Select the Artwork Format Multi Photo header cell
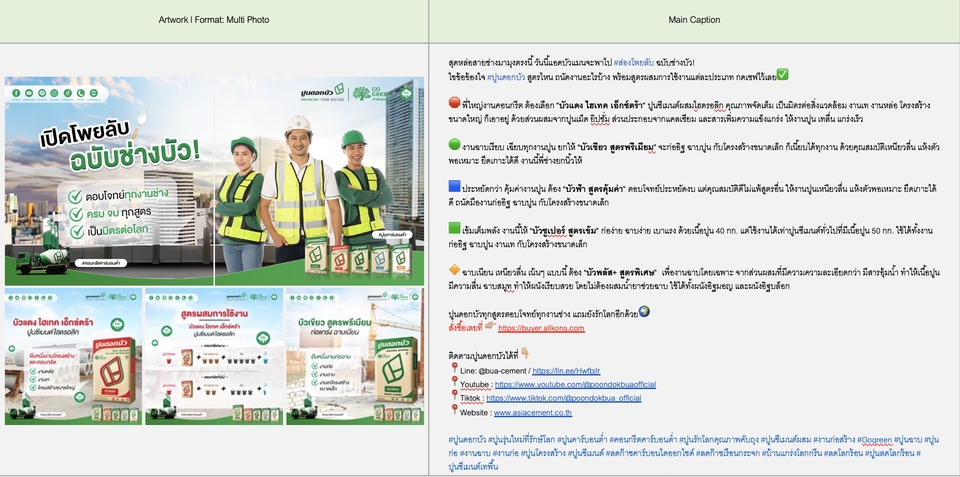 [214, 21]
